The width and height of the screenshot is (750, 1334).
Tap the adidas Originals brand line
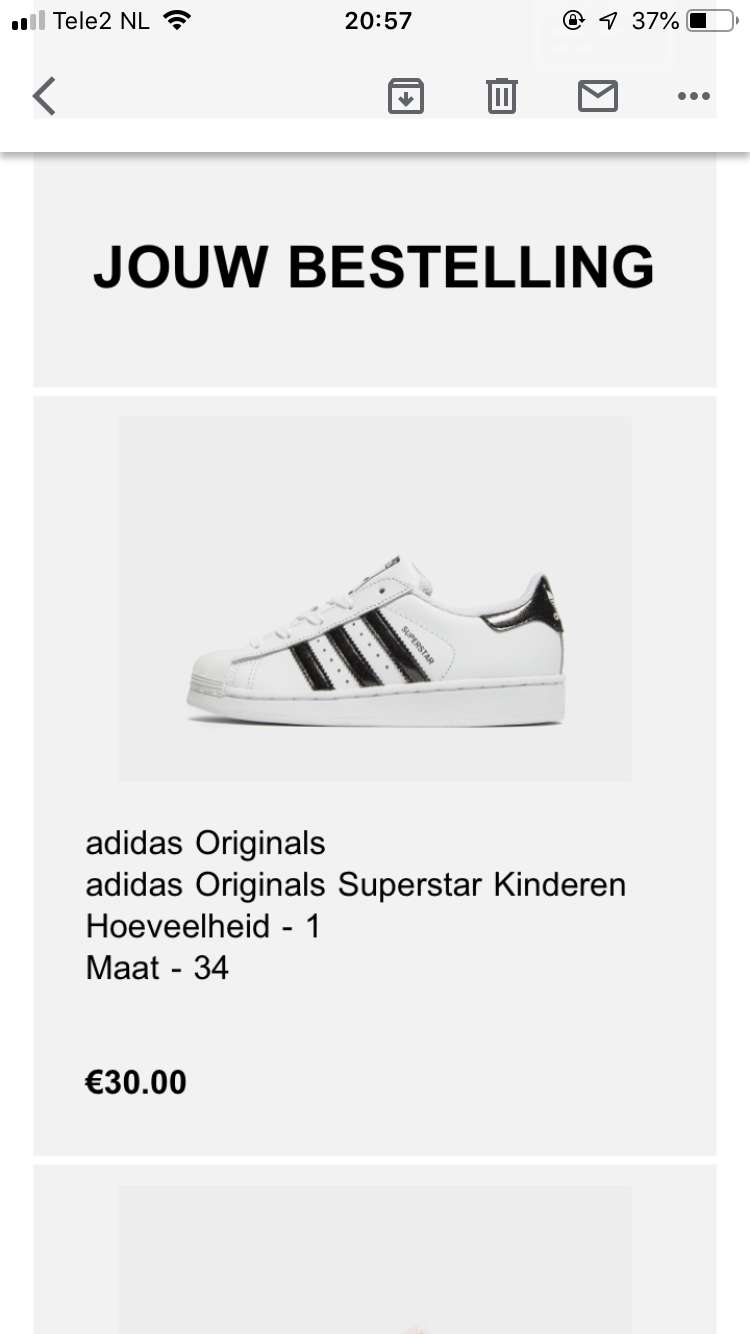[206, 843]
